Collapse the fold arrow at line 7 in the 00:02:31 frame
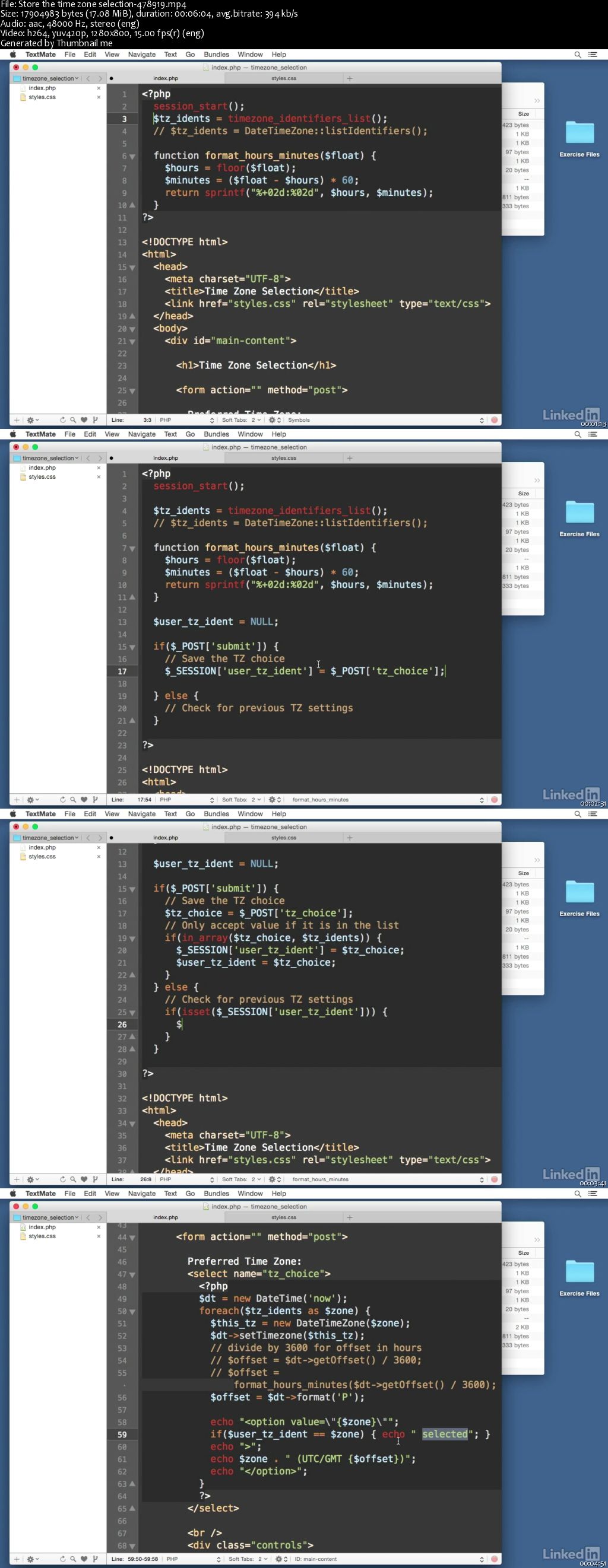Image resolution: width=608 pixels, height=1568 pixels. [132, 548]
